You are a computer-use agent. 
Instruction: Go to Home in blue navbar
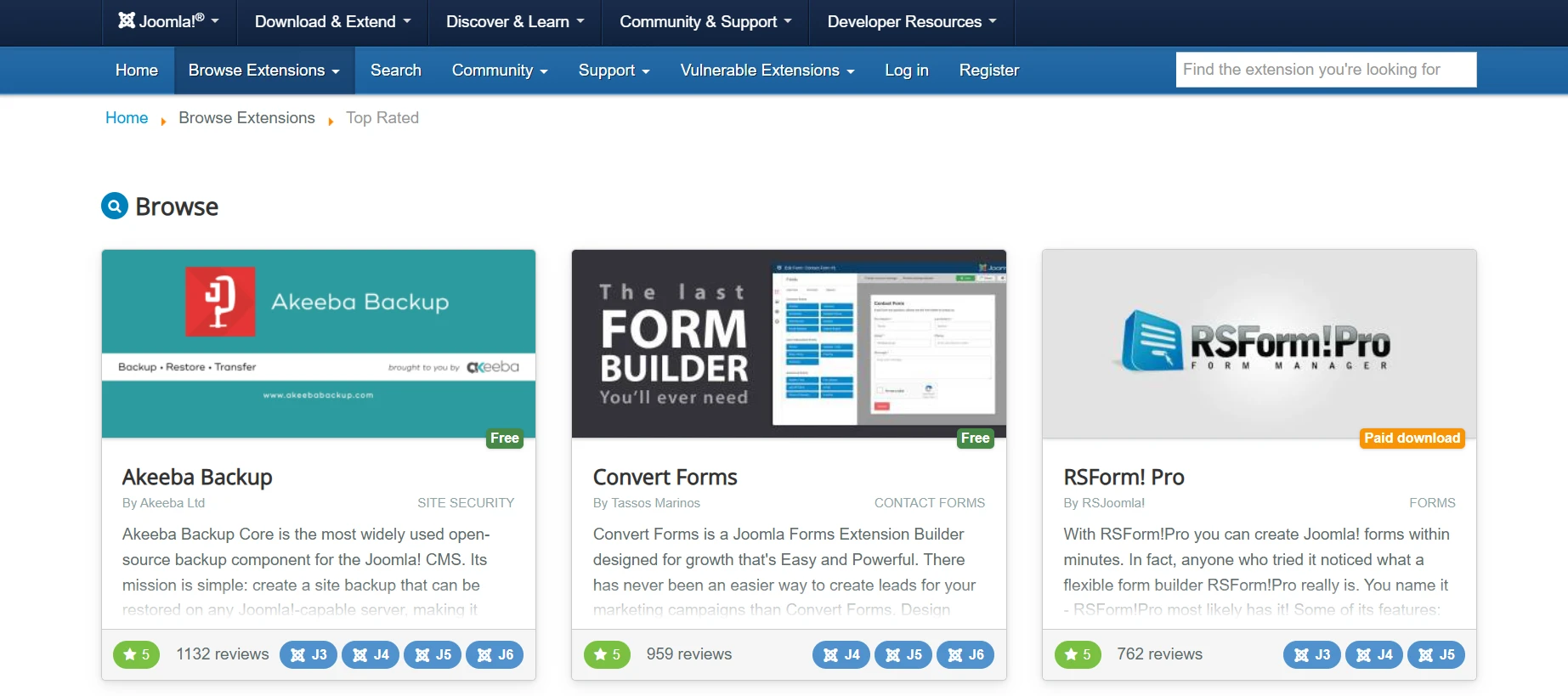(137, 71)
